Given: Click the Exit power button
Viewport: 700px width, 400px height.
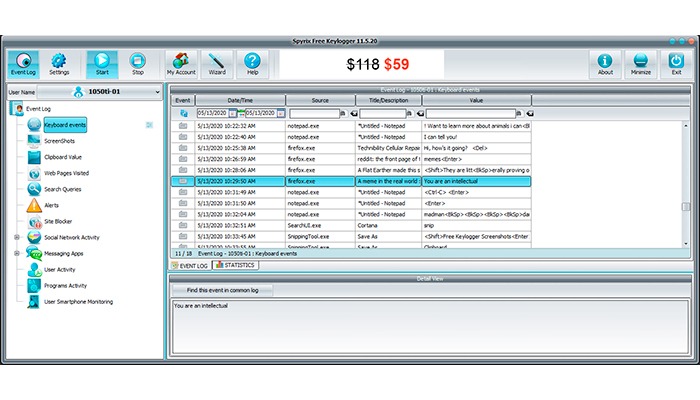Looking at the screenshot, I should [676, 64].
